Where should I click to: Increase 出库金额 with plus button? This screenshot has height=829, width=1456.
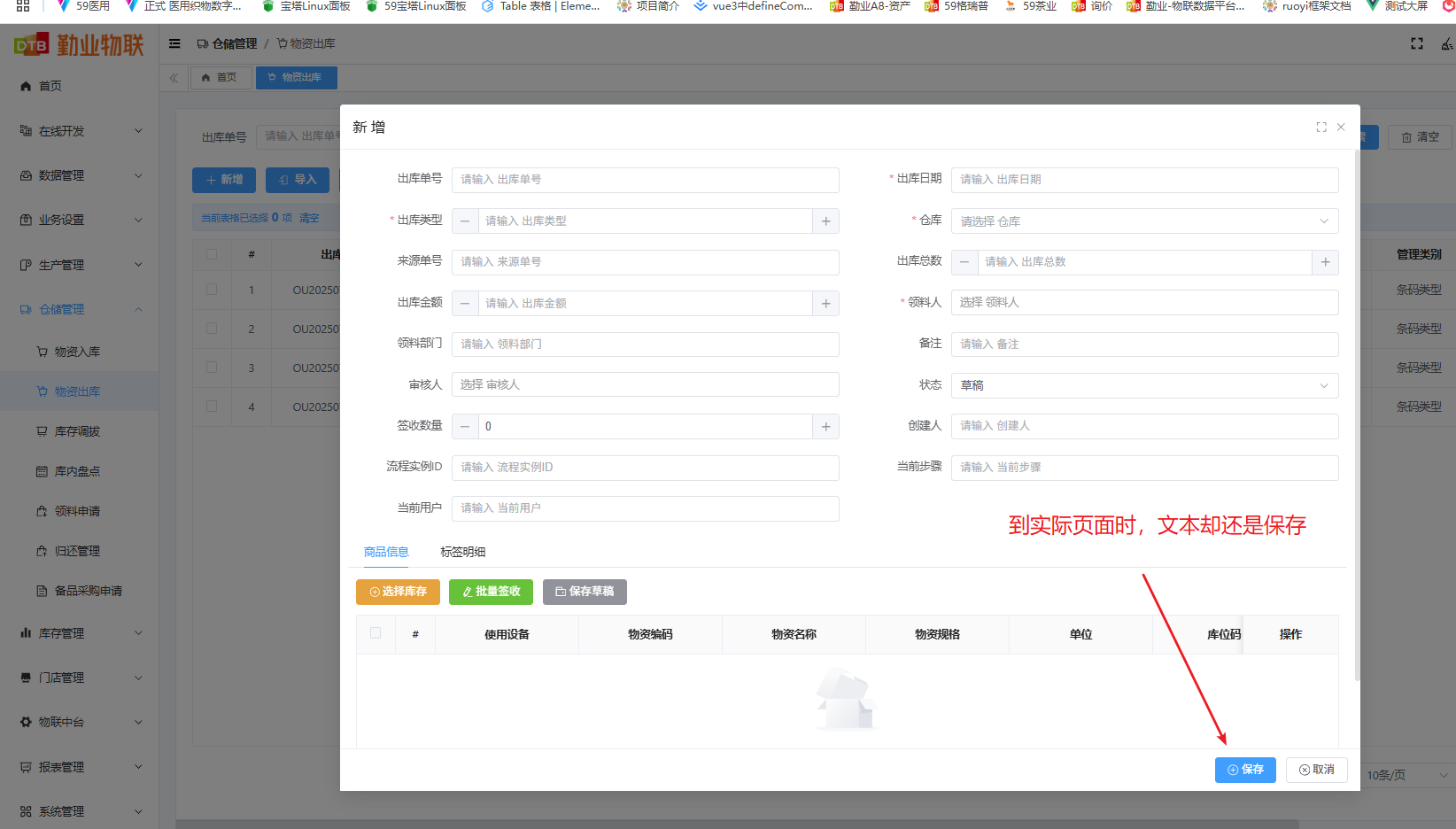(825, 304)
